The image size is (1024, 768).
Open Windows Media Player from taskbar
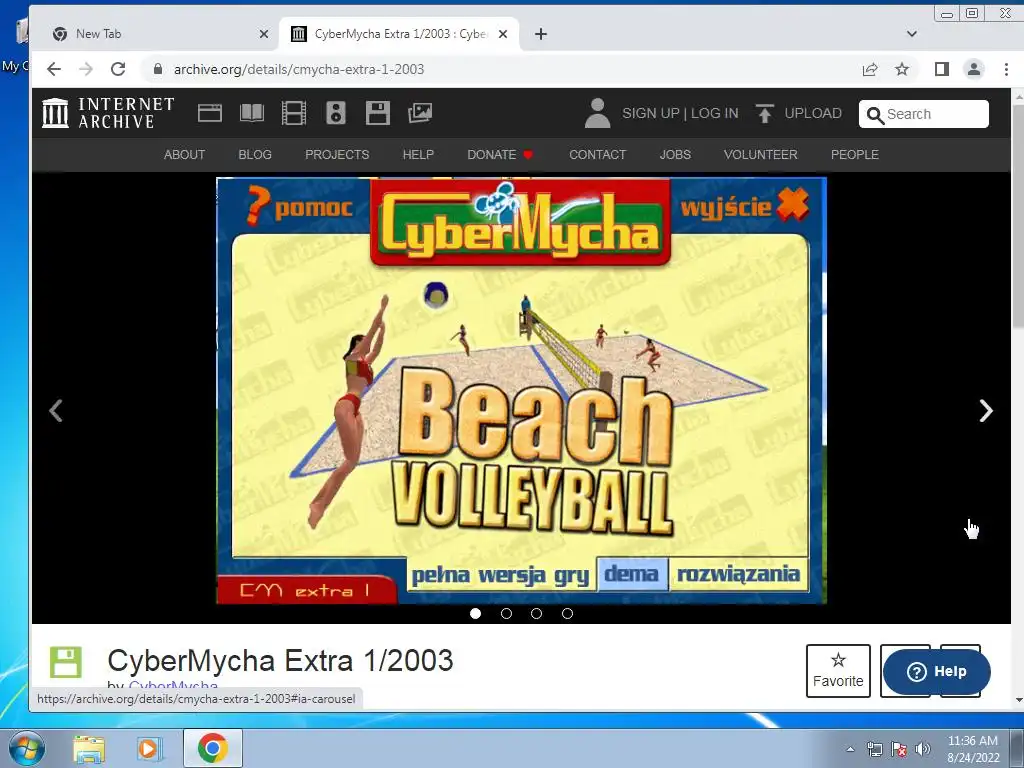pos(149,748)
